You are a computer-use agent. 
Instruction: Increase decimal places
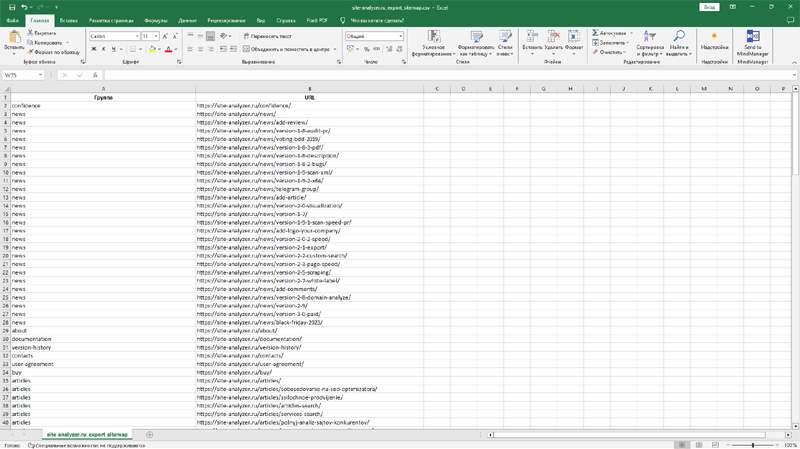click(x=389, y=49)
